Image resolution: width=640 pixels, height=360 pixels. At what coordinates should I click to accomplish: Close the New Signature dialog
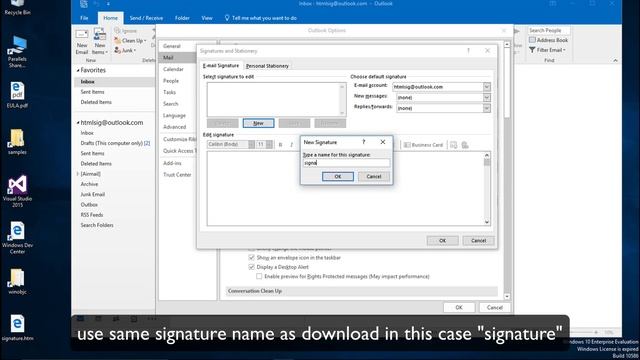click(x=383, y=142)
